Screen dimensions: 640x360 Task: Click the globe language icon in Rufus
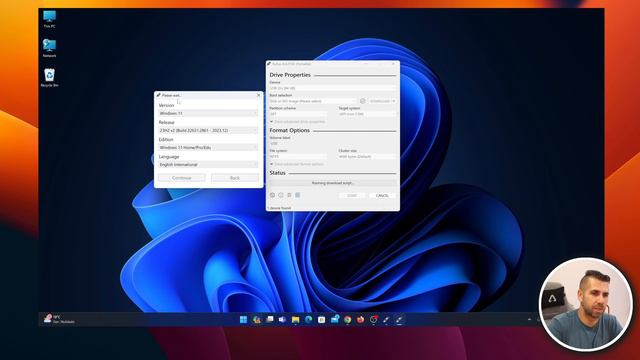(x=272, y=196)
